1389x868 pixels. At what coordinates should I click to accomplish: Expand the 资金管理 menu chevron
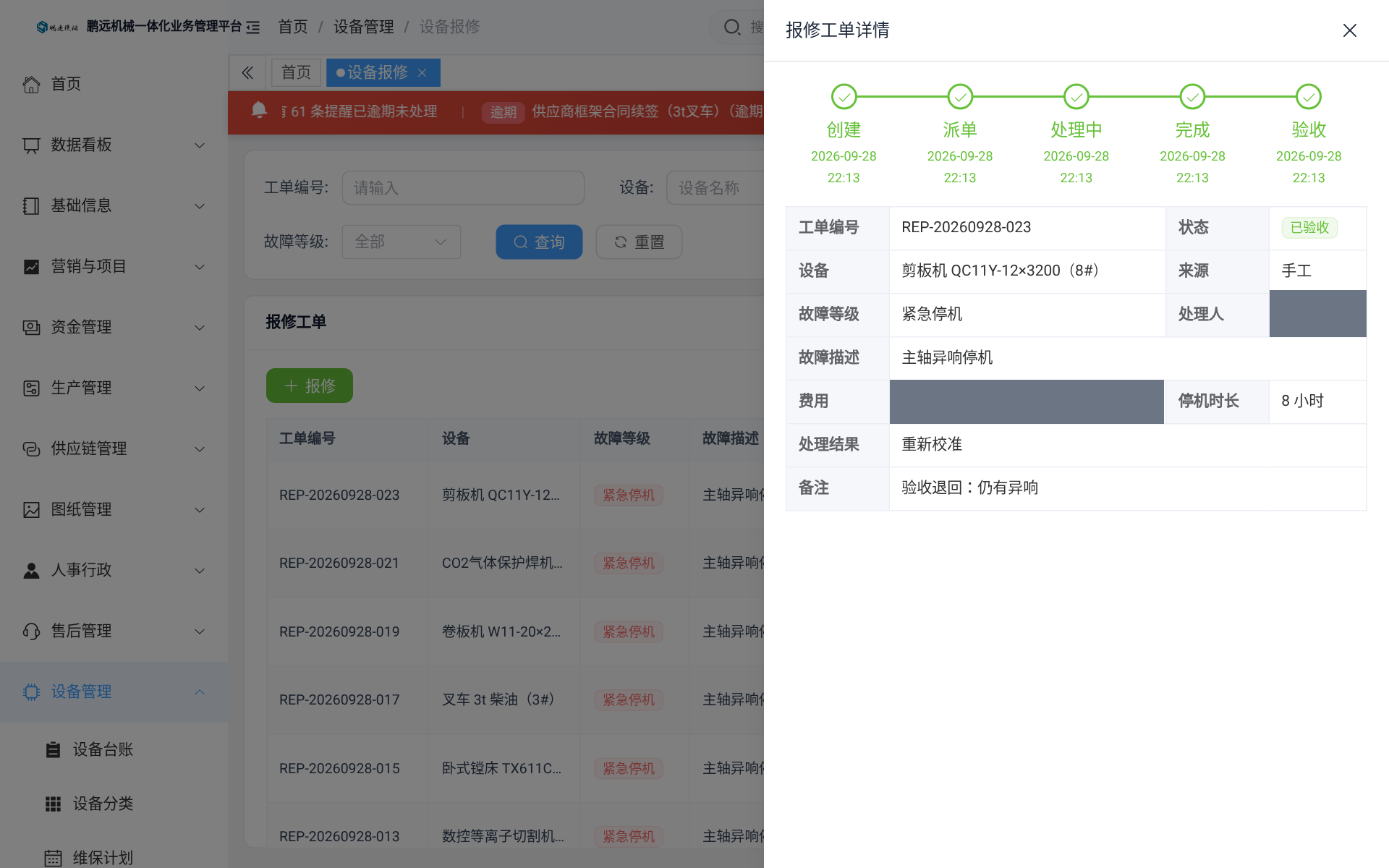pos(200,328)
